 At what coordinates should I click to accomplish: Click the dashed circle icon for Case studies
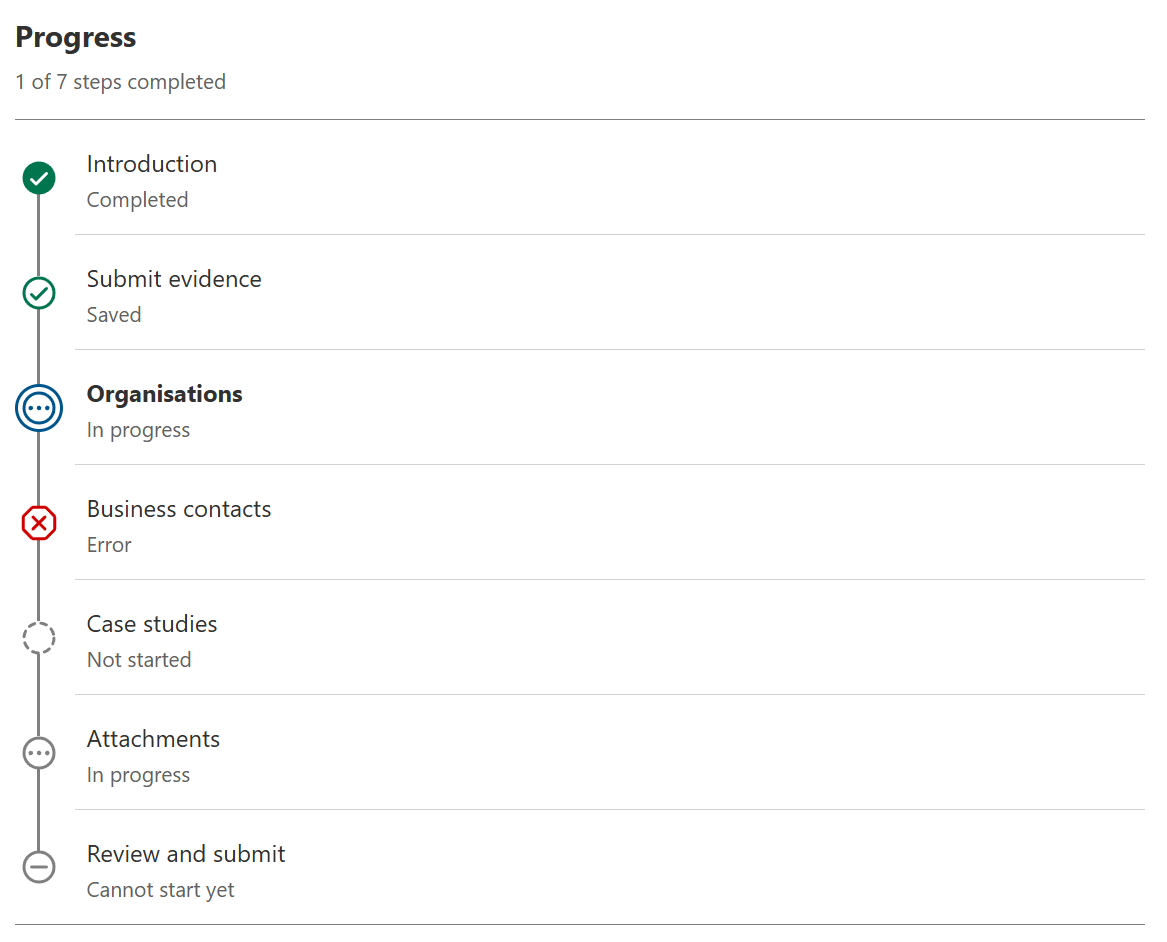coord(39,638)
